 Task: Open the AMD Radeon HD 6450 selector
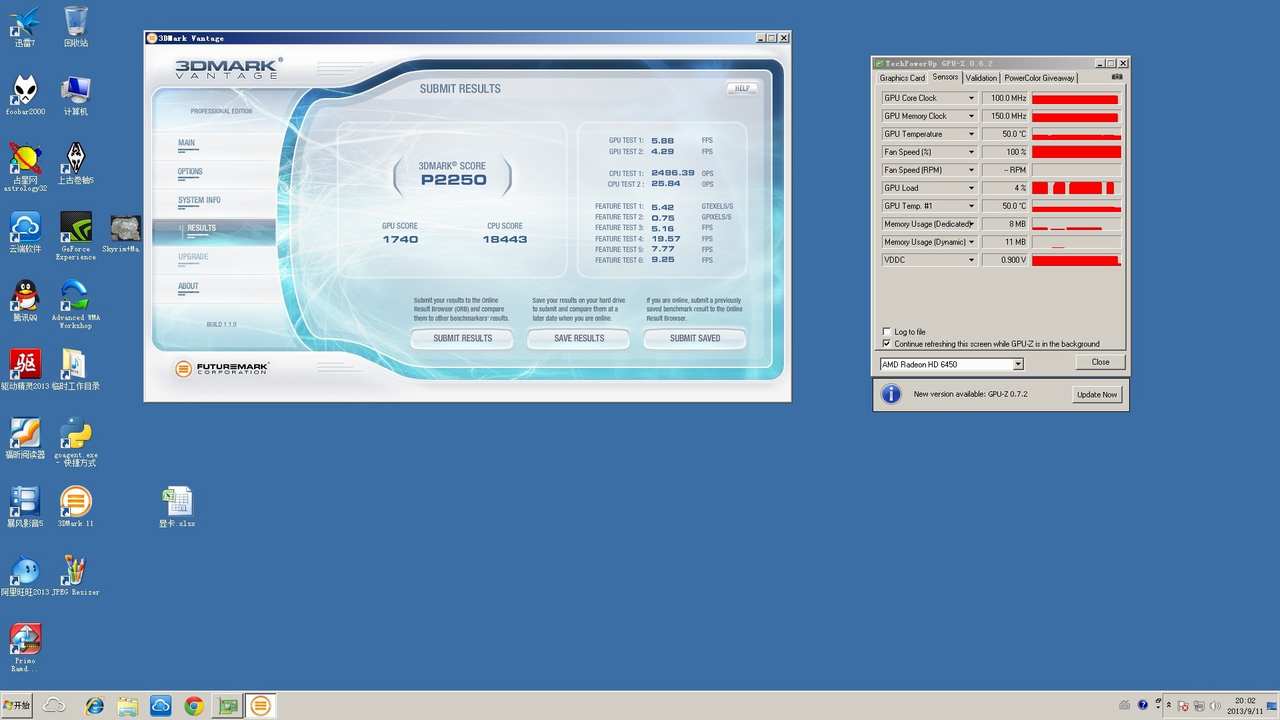[x=951, y=364]
